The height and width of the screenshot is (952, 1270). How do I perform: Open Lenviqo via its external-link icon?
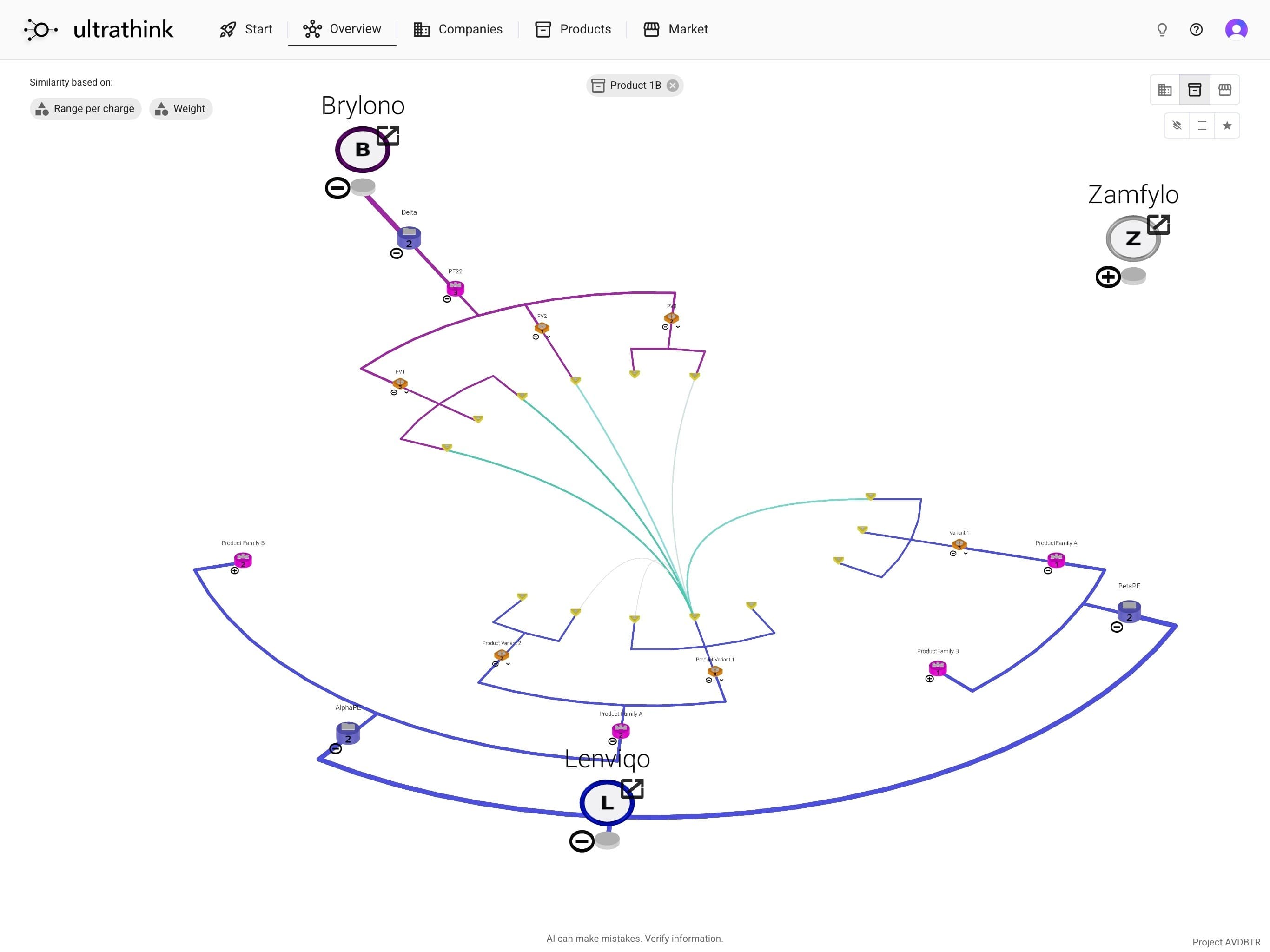click(x=634, y=789)
